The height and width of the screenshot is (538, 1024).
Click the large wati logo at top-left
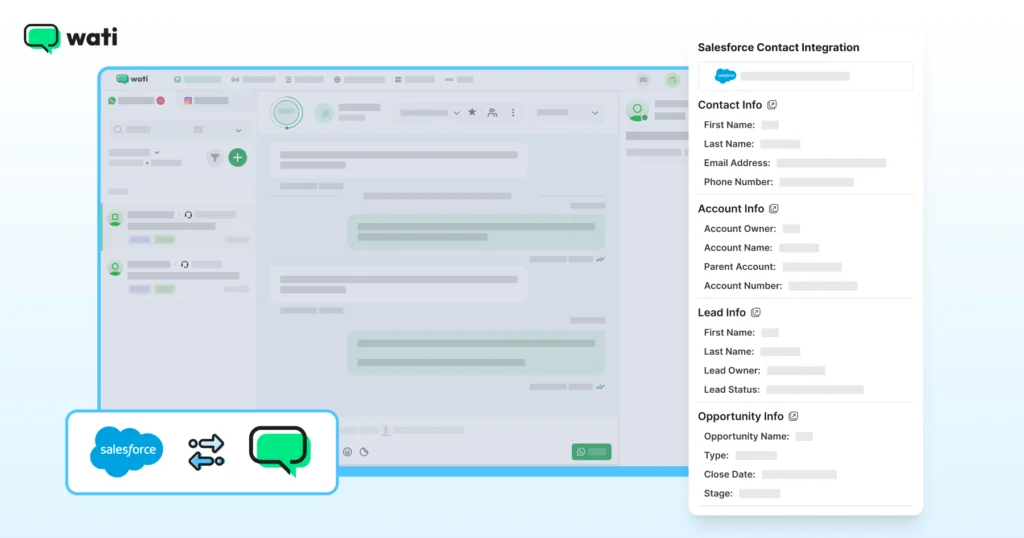click(71, 38)
